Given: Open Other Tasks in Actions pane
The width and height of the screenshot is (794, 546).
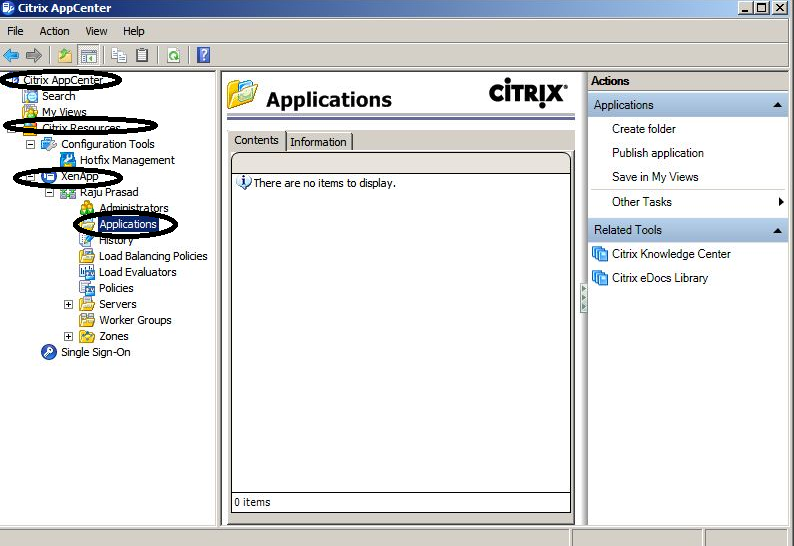Looking at the screenshot, I should point(642,202).
